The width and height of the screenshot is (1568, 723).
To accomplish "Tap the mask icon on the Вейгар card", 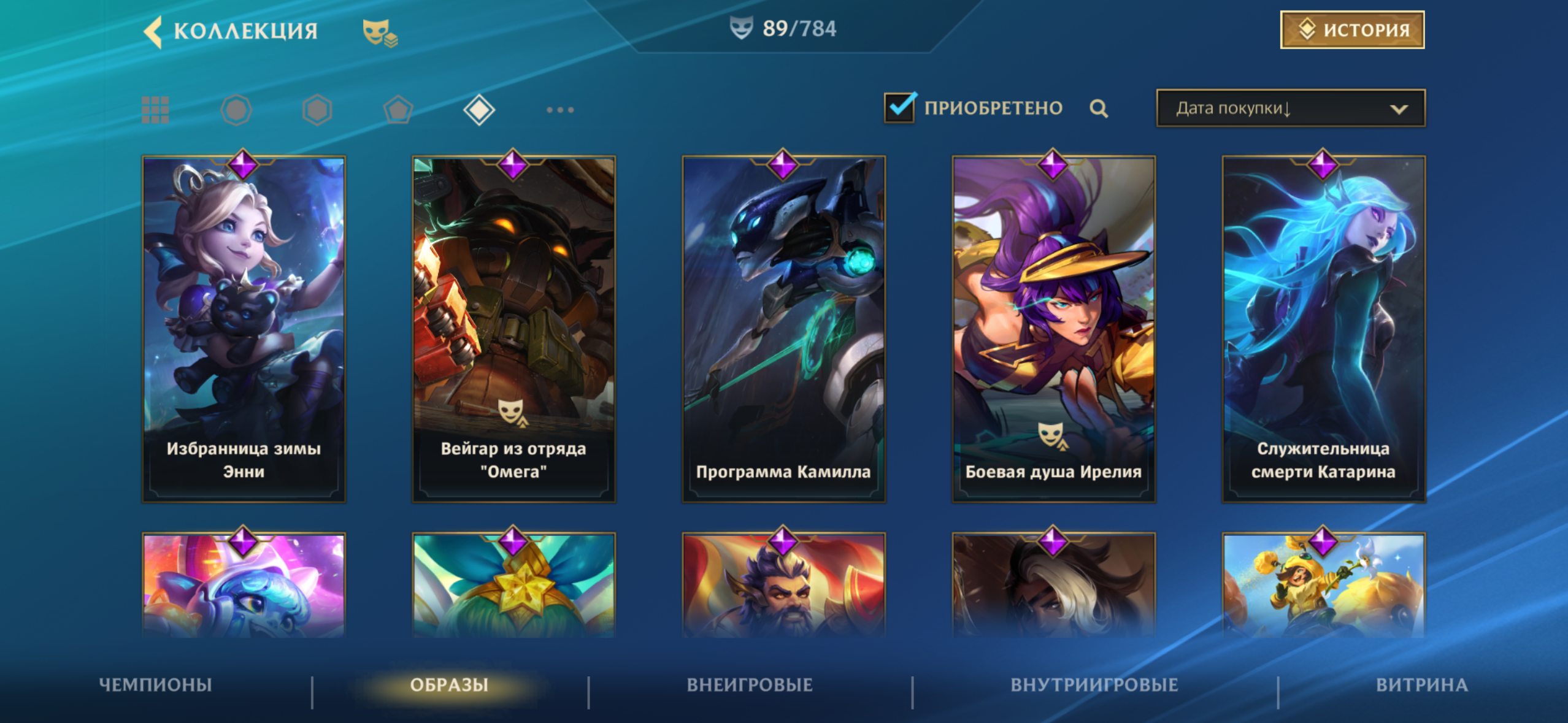I will (512, 412).
